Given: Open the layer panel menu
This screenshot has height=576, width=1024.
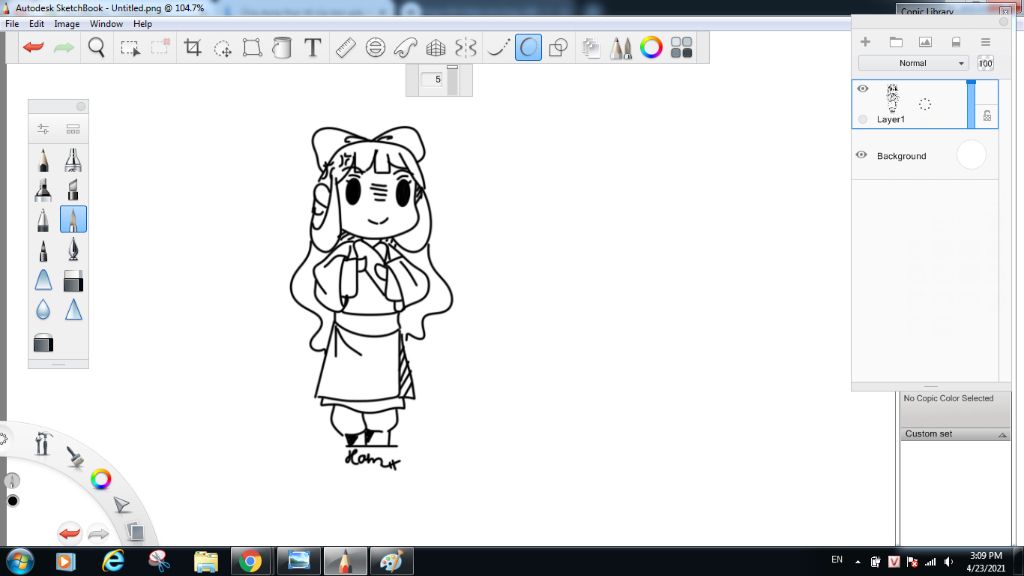Looking at the screenshot, I should point(985,42).
